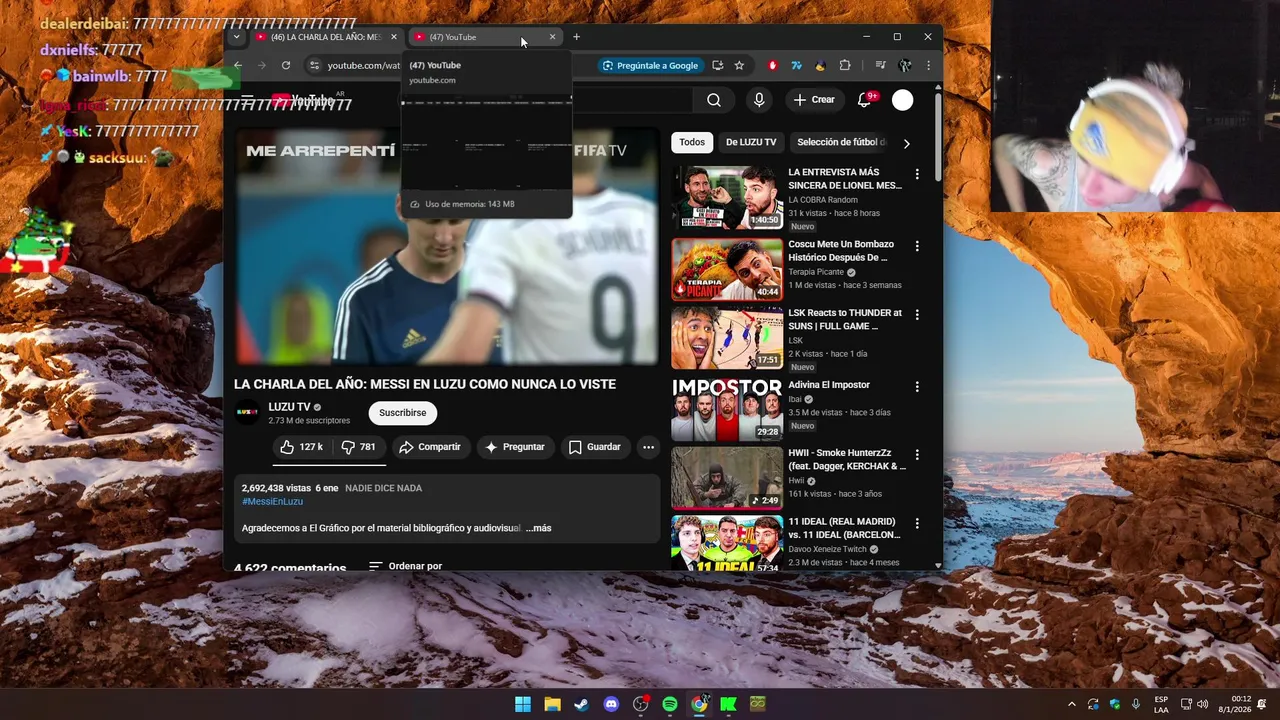Open File Explorer in the taskbar
The width and height of the screenshot is (1280, 720).
(x=552, y=704)
